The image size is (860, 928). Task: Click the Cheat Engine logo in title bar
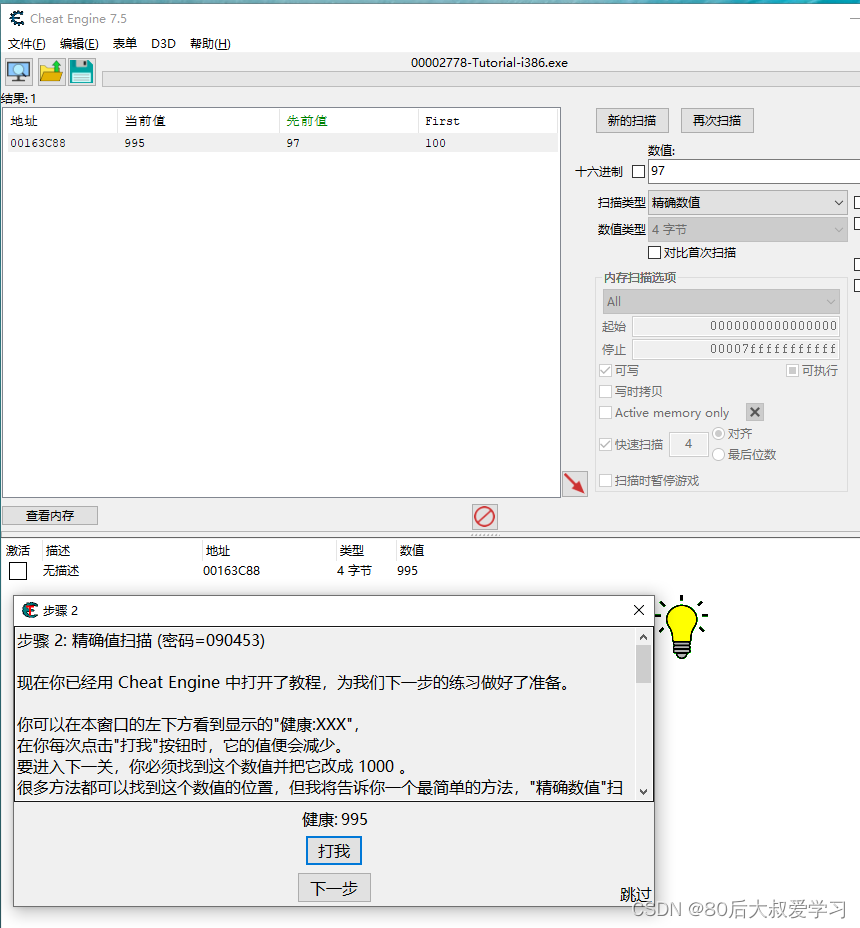tap(17, 18)
